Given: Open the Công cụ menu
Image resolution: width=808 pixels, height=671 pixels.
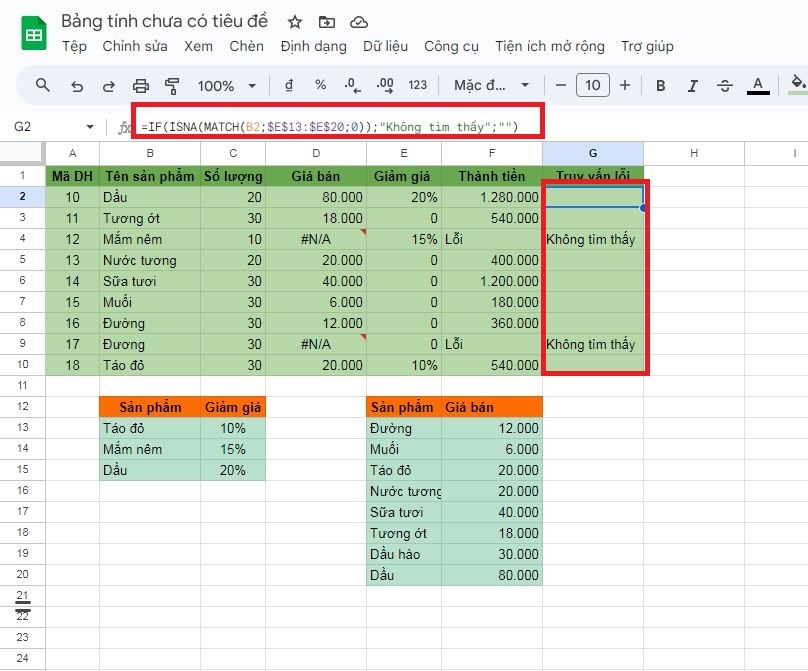Looking at the screenshot, I should coord(451,46).
